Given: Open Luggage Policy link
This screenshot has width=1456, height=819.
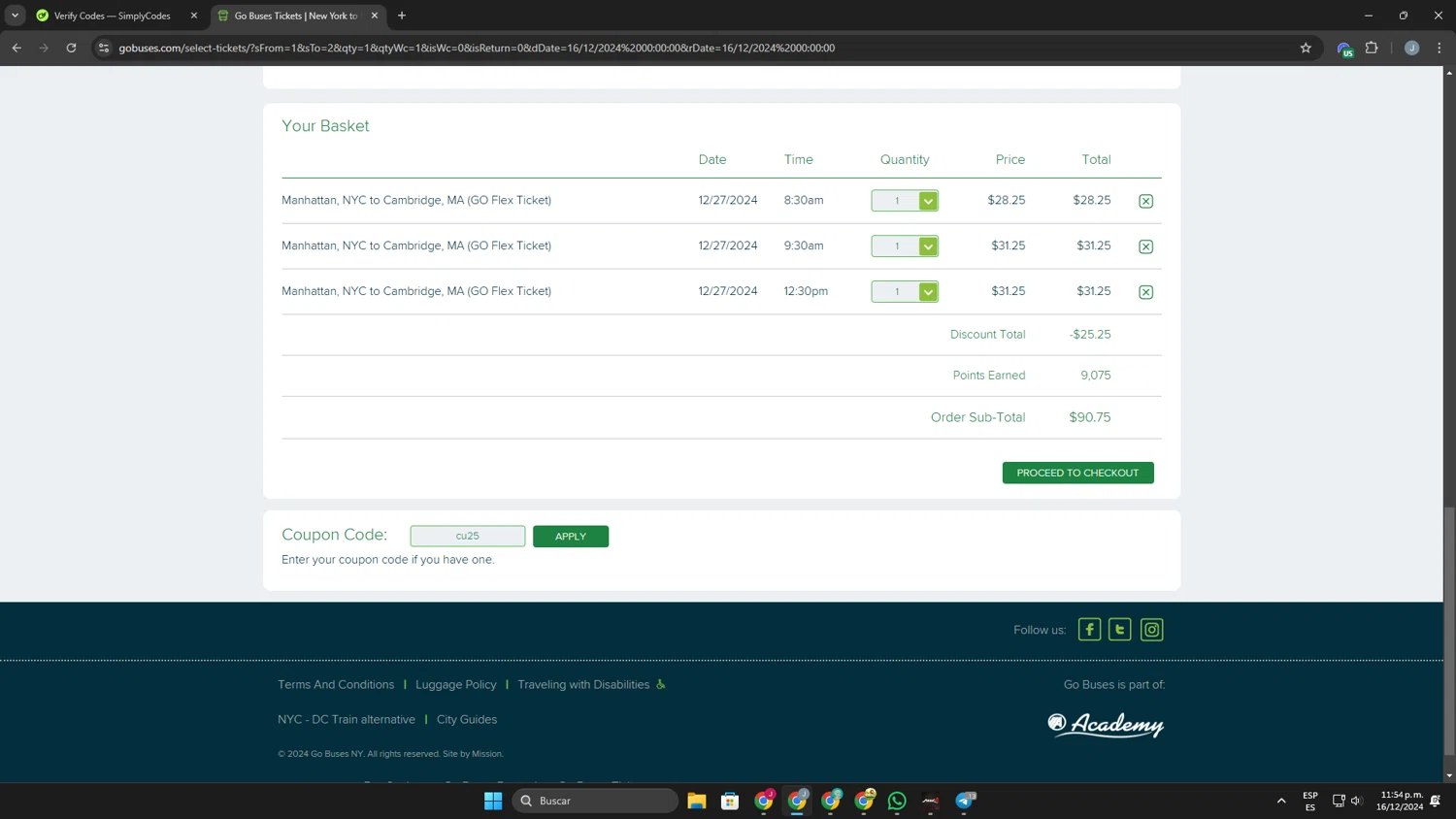Looking at the screenshot, I should (x=456, y=684).
